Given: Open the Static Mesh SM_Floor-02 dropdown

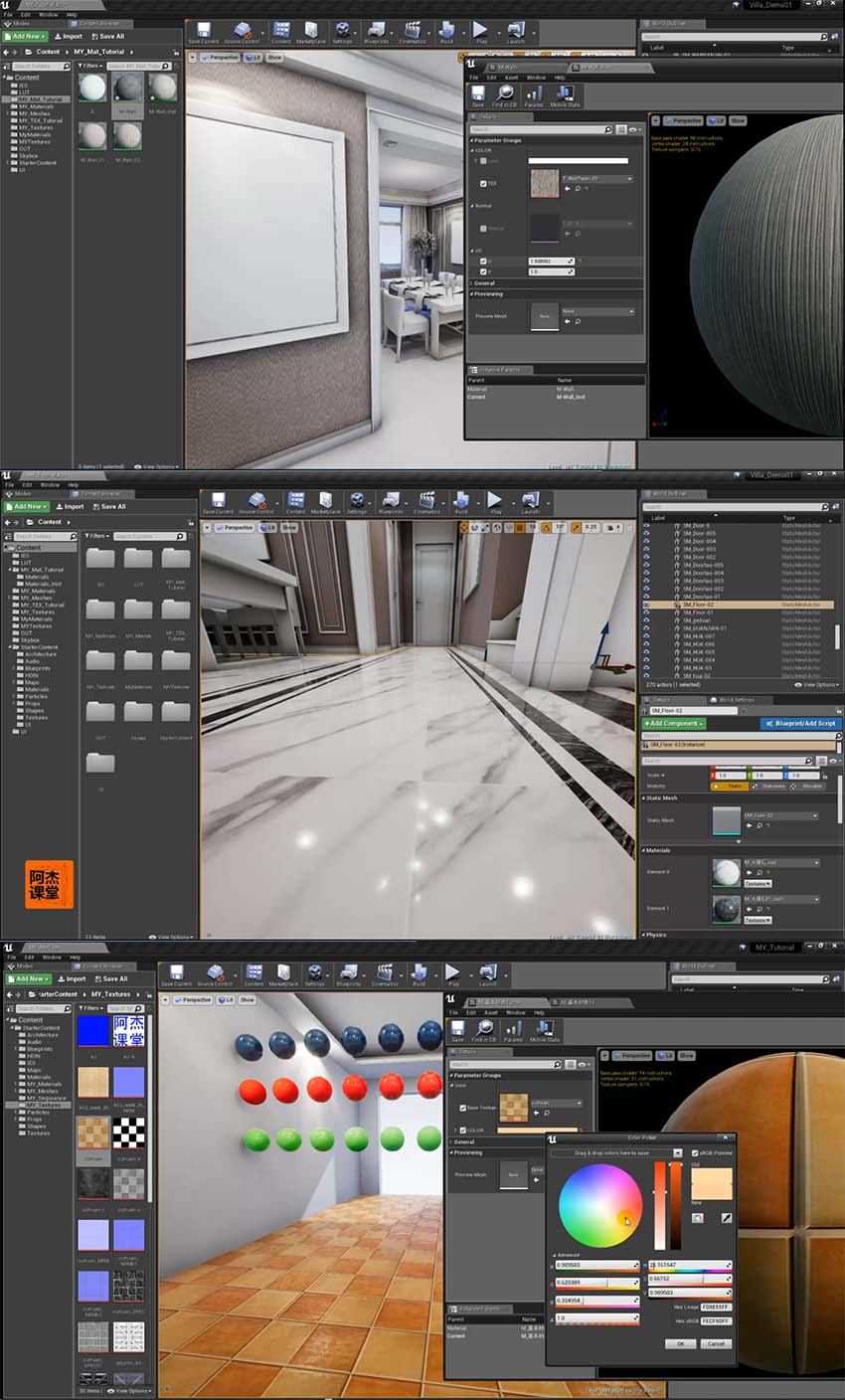Looking at the screenshot, I should tap(782, 815).
